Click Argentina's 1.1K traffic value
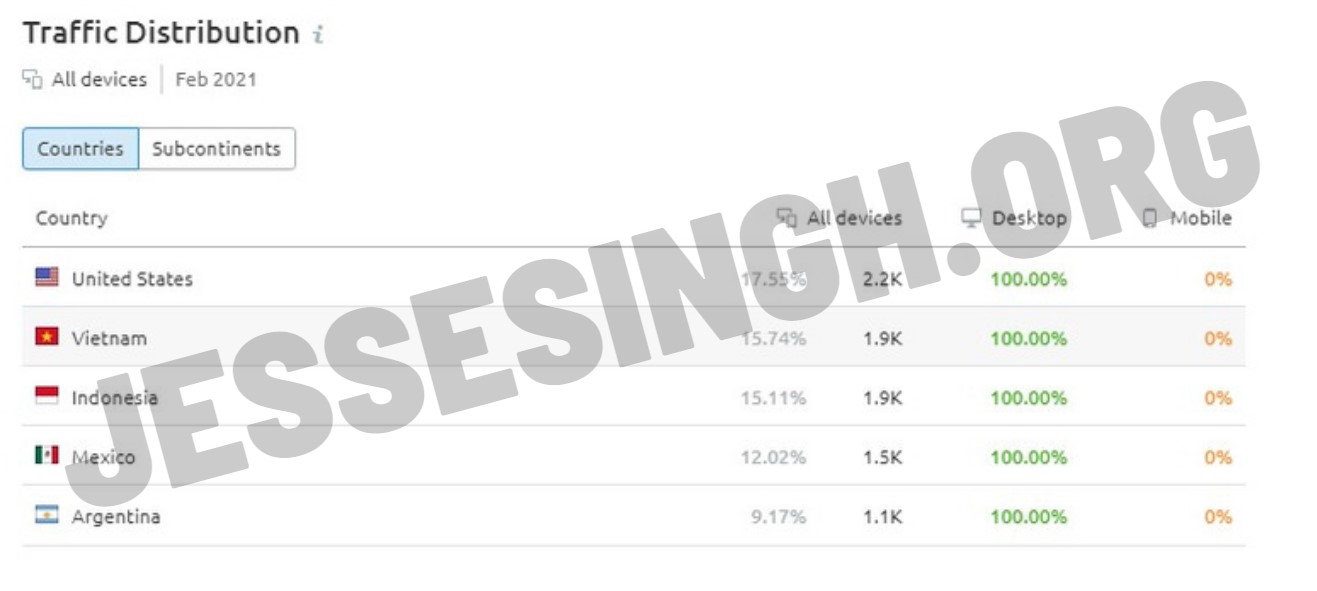The width and height of the screenshot is (1317, 591). tap(883, 517)
